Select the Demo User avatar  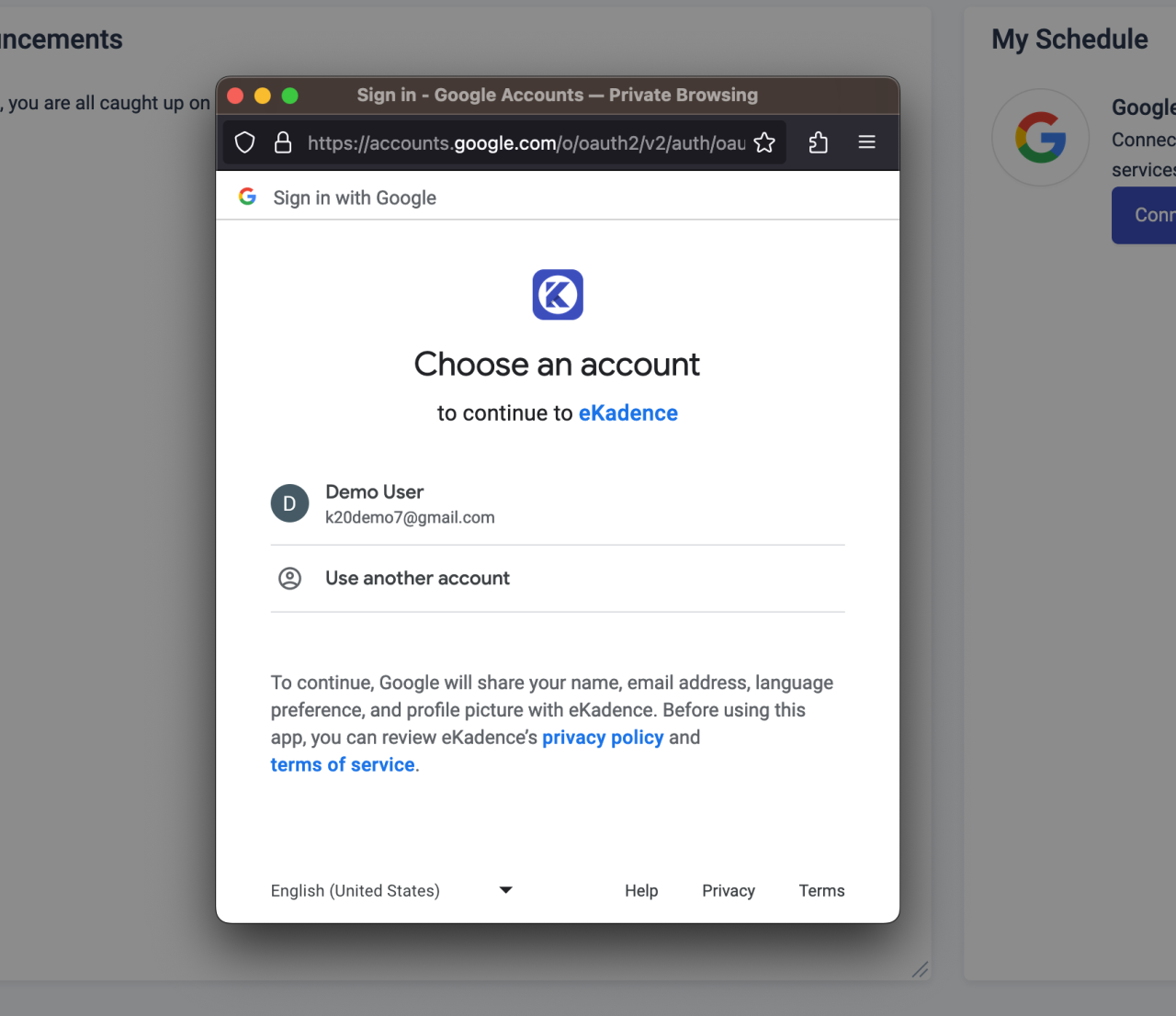289,503
